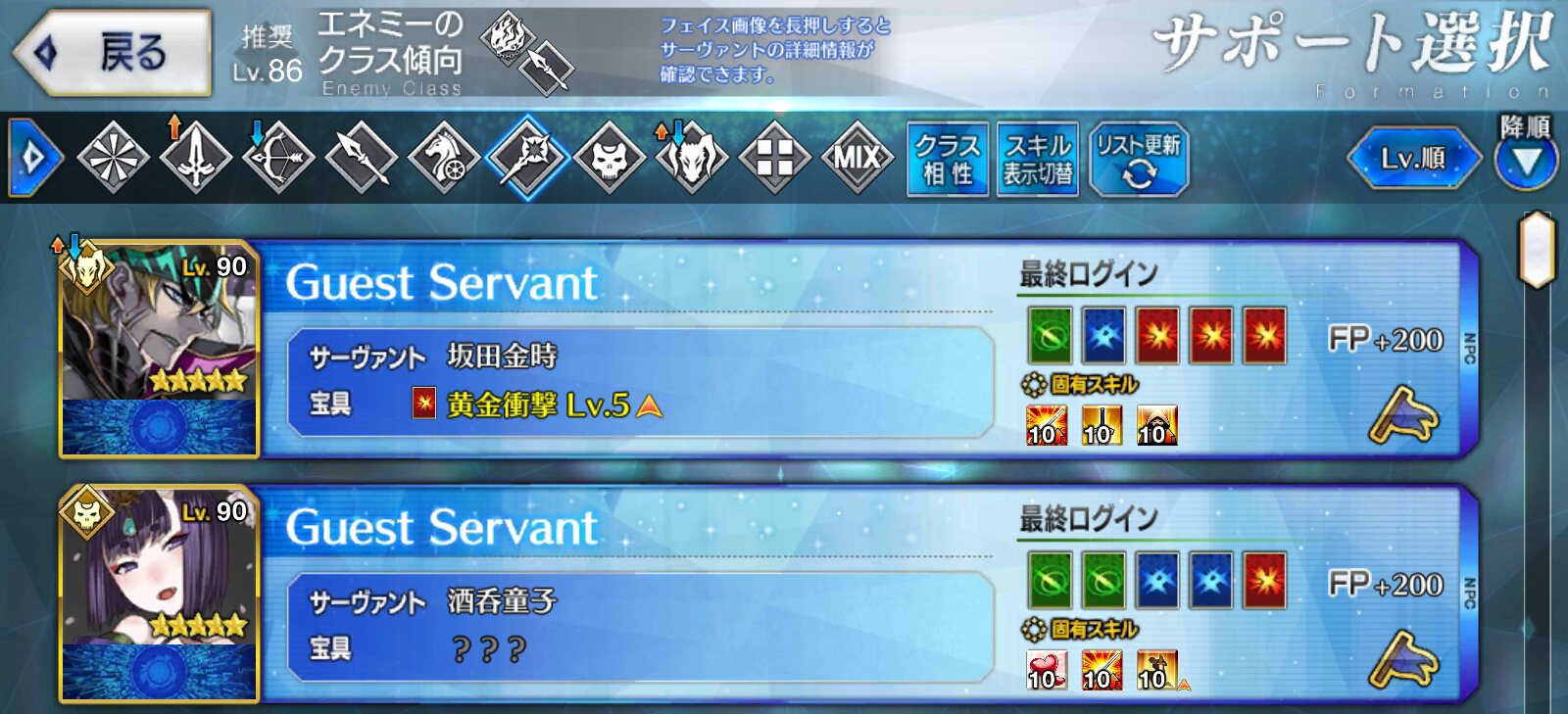Click the support list scrollbar handle
Viewport: 1568px width, 714px height.
[x=1537, y=250]
